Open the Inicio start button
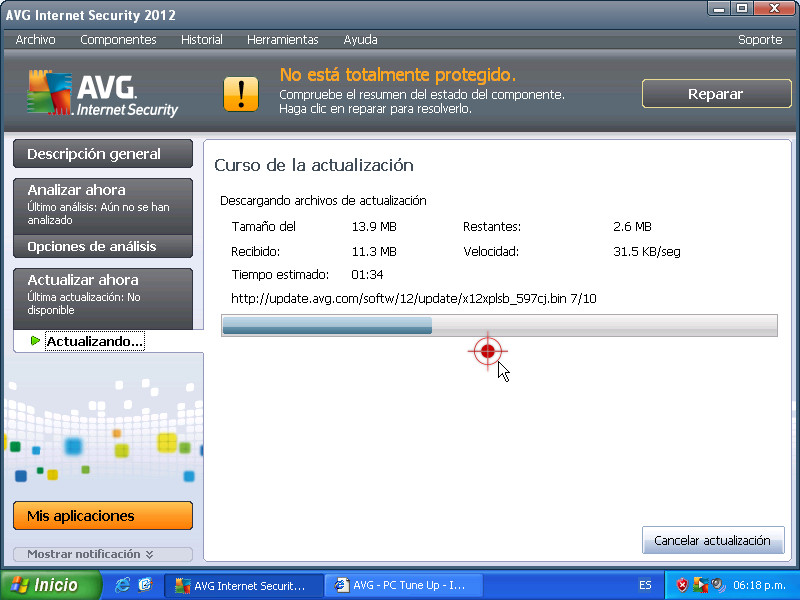800x600 pixels. coord(49,585)
